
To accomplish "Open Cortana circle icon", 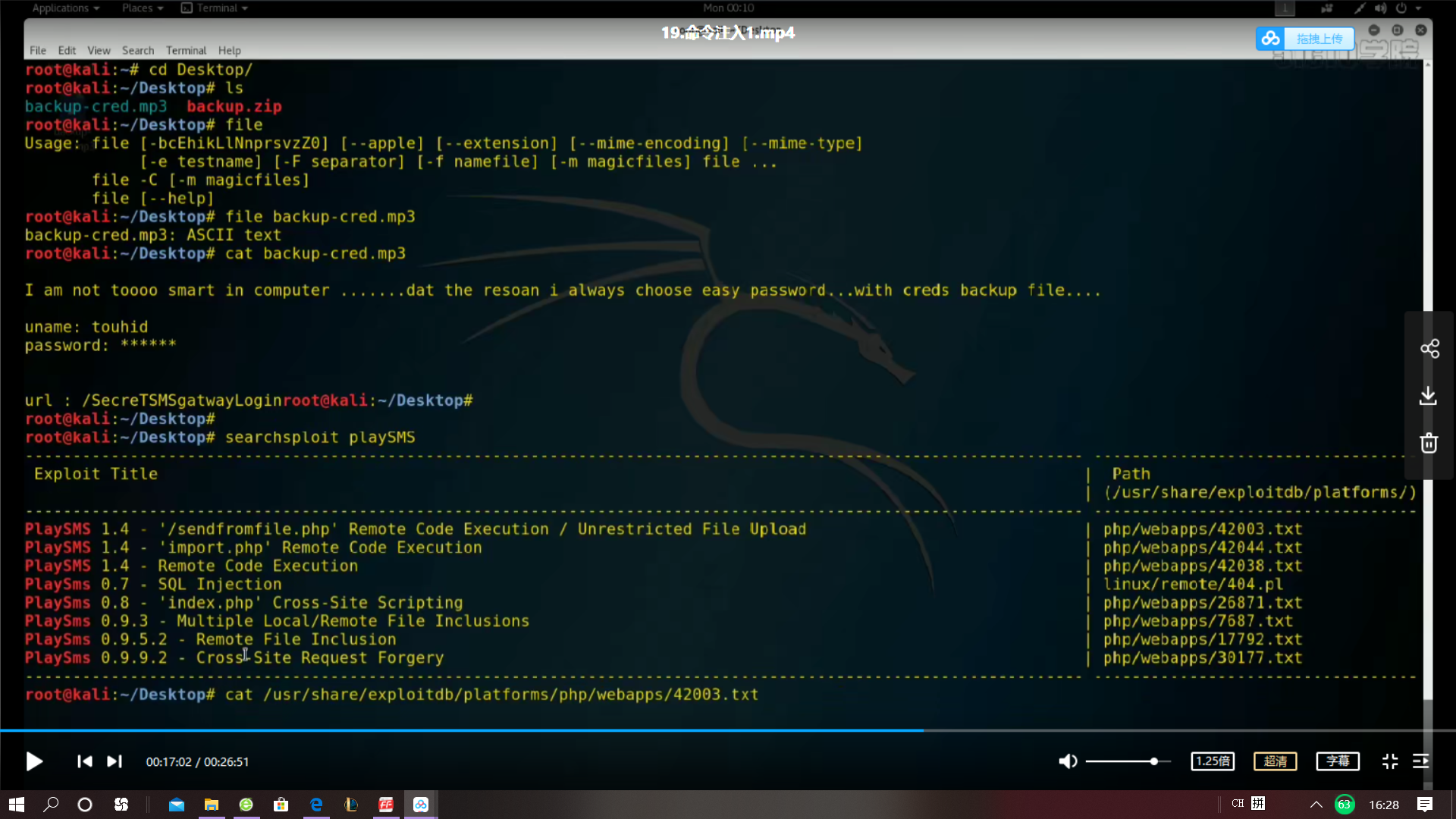I will (x=85, y=805).
